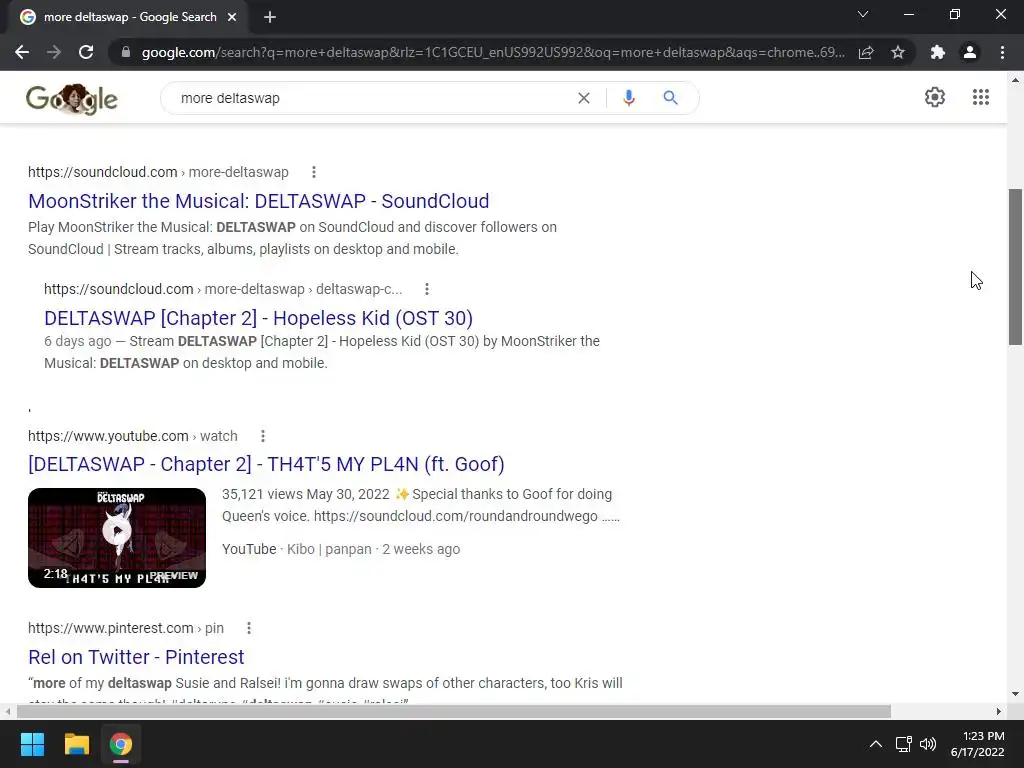Click the soundcloud.com › more-deltaswap URL
The width and height of the screenshot is (1024, 768).
click(x=158, y=172)
